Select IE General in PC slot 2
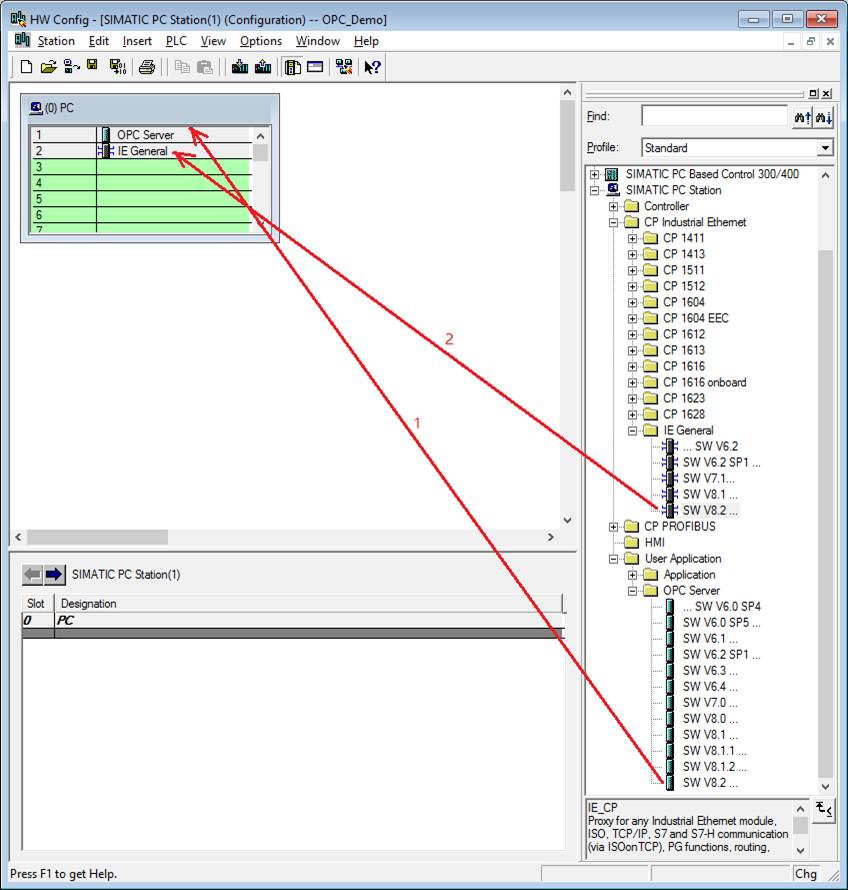Screen dimensions: 848x890 [142, 151]
